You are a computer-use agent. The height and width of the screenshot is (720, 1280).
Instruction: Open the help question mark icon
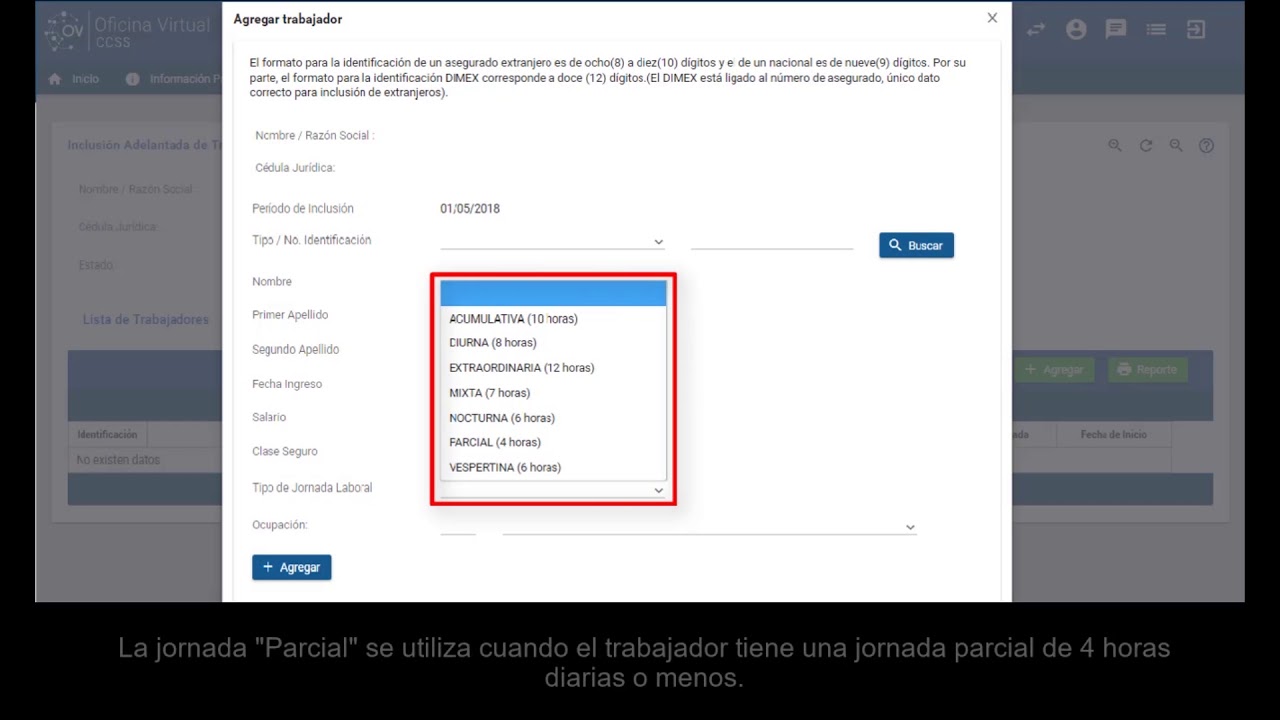coord(1207,145)
